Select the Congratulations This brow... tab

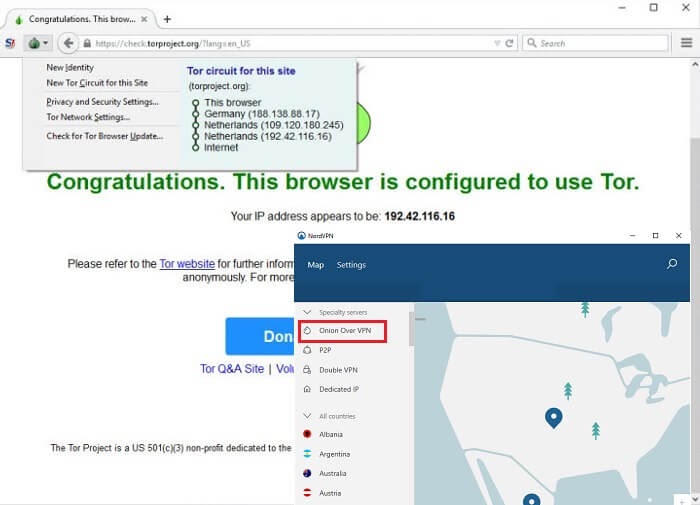pyautogui.click(x=80, y=19)
